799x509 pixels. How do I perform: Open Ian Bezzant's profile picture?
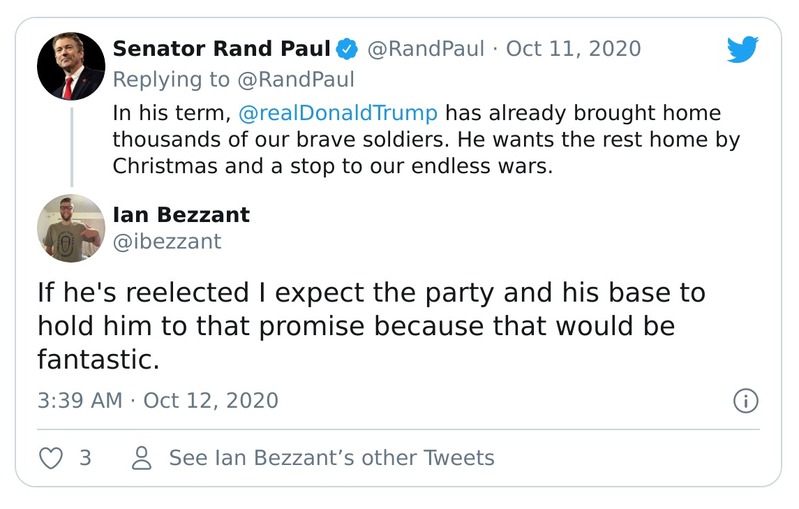(71, 228)
